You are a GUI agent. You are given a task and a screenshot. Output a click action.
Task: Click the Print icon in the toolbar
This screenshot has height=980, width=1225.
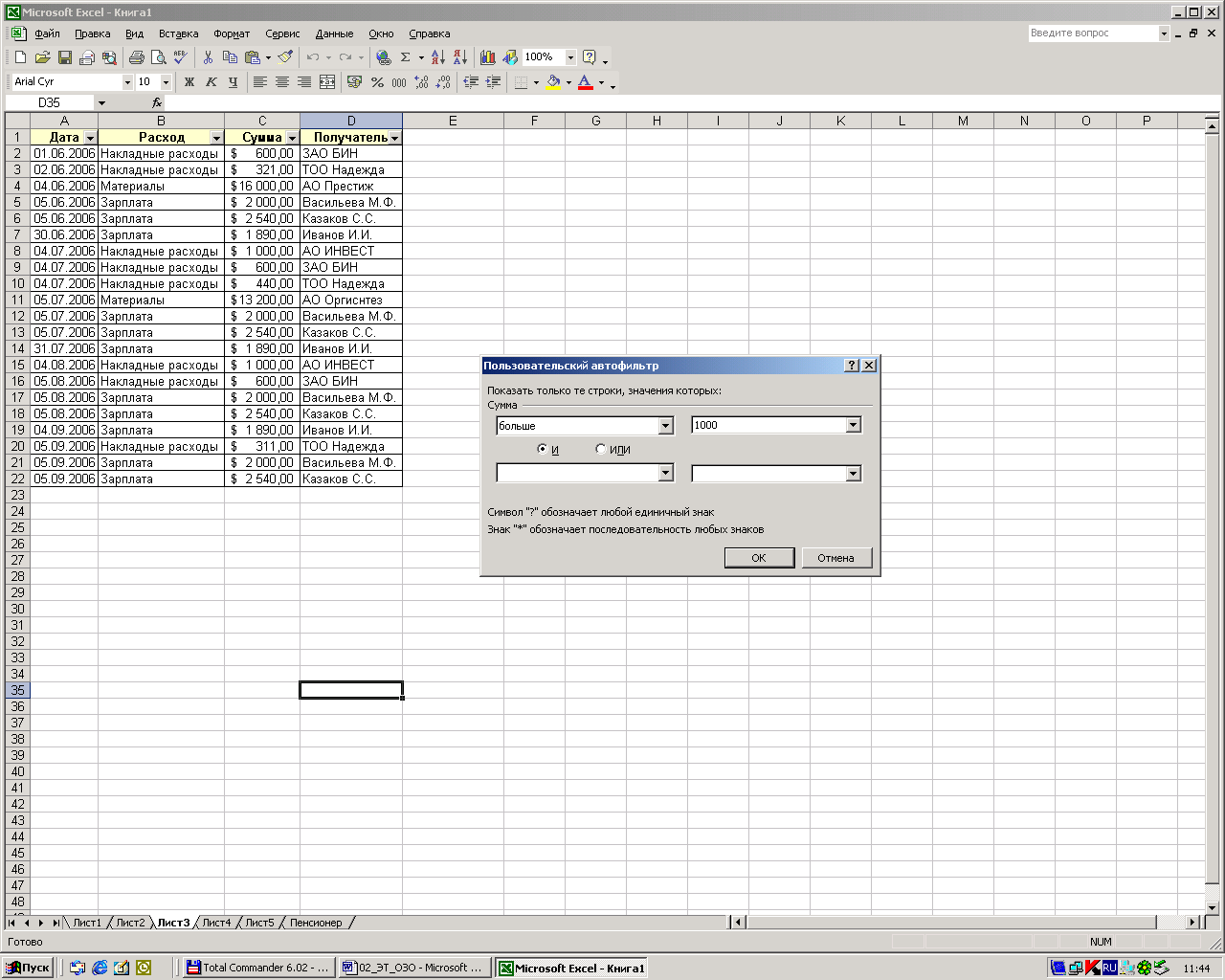[136, 57]
